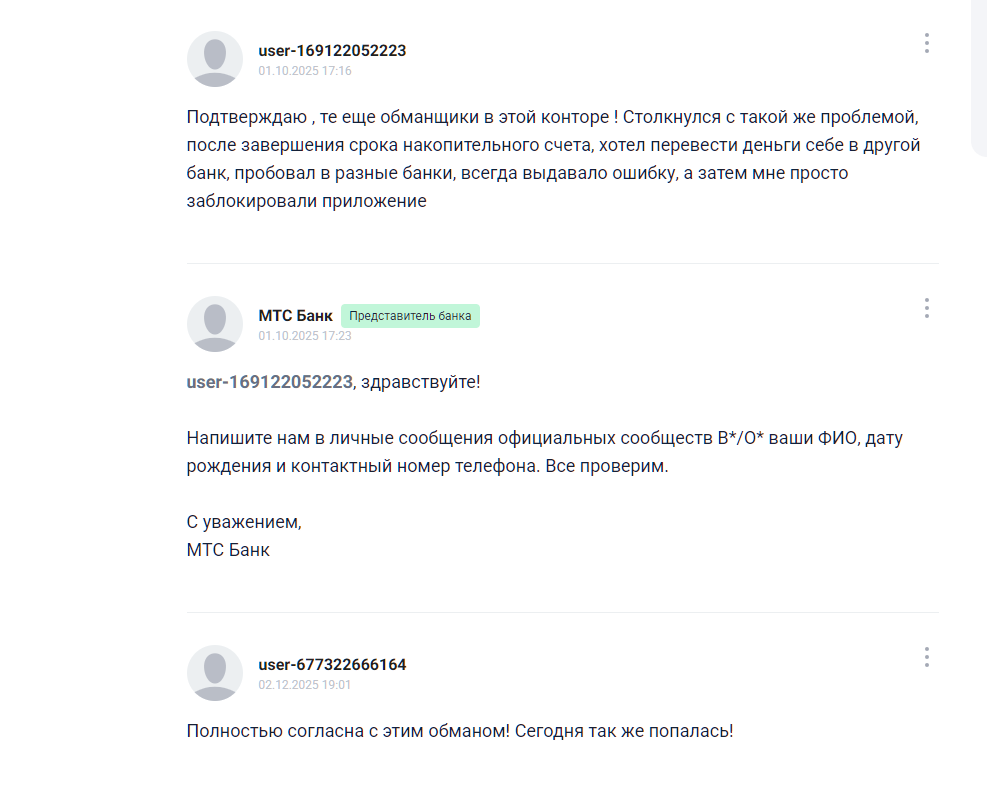Click the user-169122052223 mention in bank reply
This screenshot has height=787, width=987.
tap(269, 382)
